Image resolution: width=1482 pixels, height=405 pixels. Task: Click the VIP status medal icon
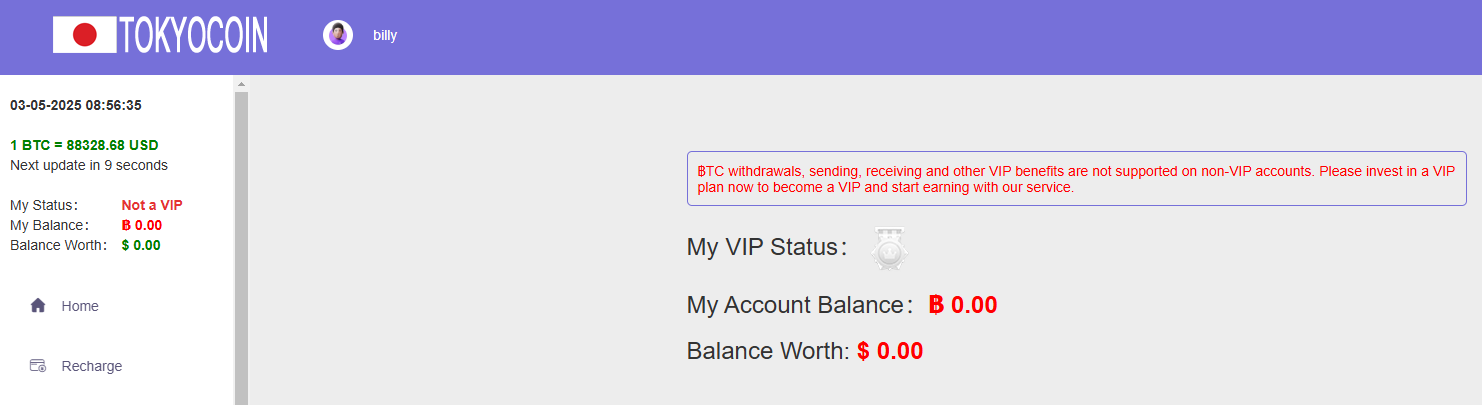pos(888,248)
